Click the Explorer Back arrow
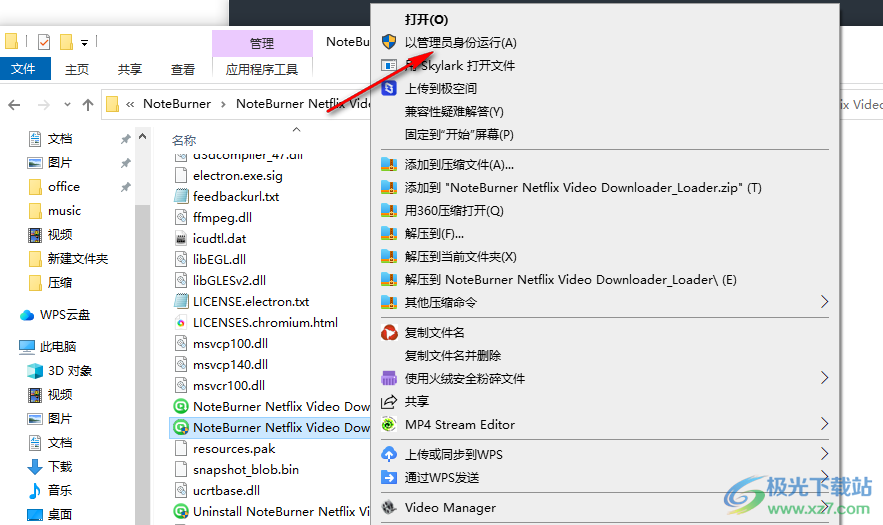883x525 pixels. (15, 104)
